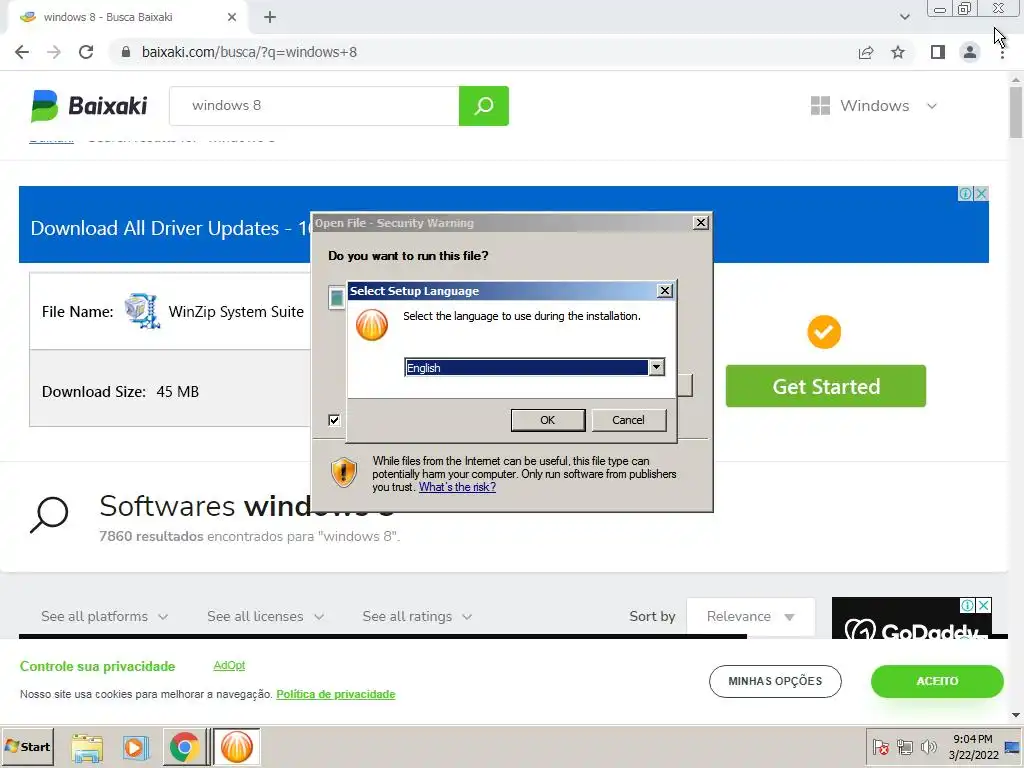Screen dimensions: 1024x768
Task: Click the Get Started ad button
Action: coord(825,386)
